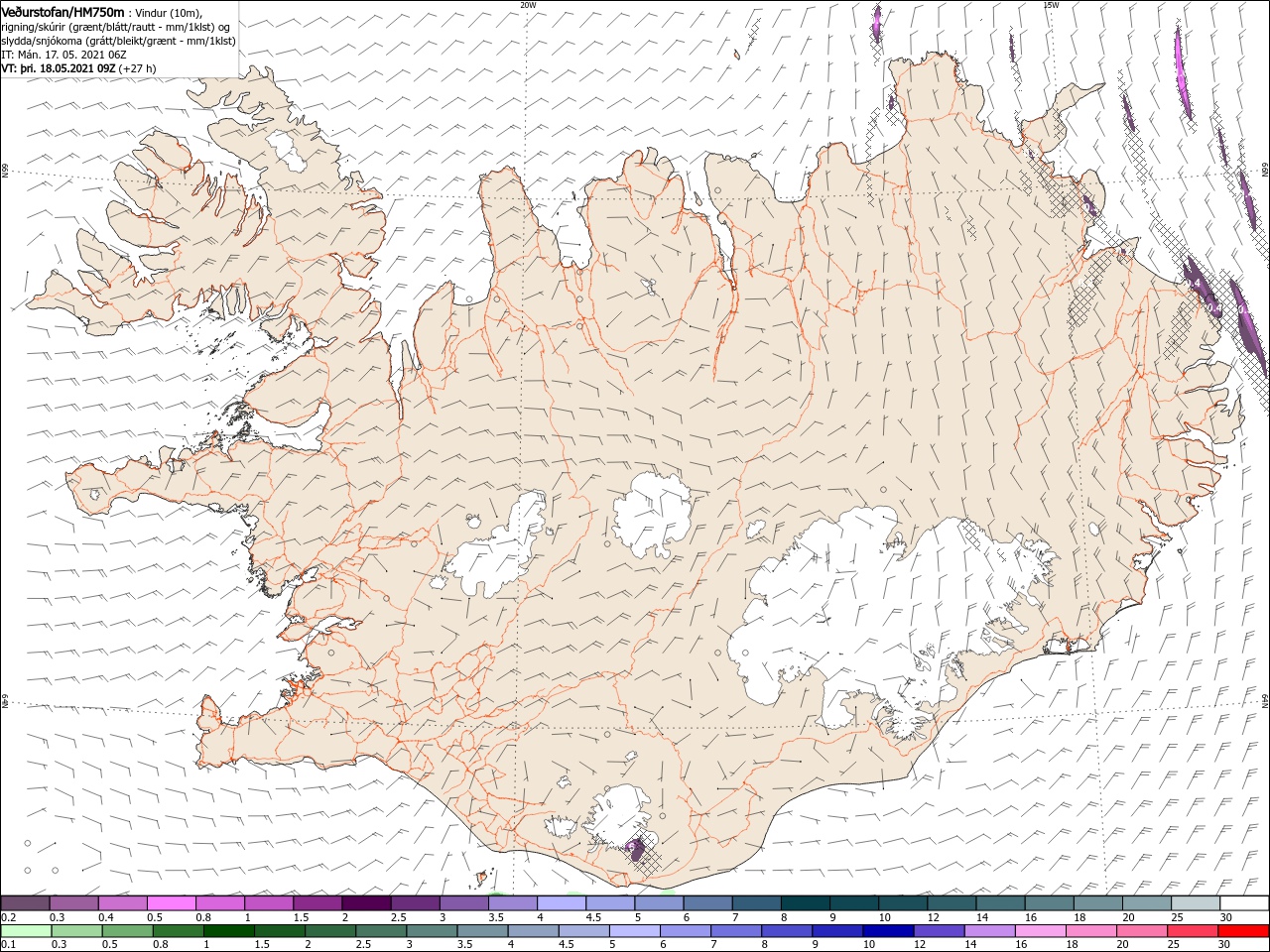Click the 'slydda/snjókoma' description line

tap(118, 41)
